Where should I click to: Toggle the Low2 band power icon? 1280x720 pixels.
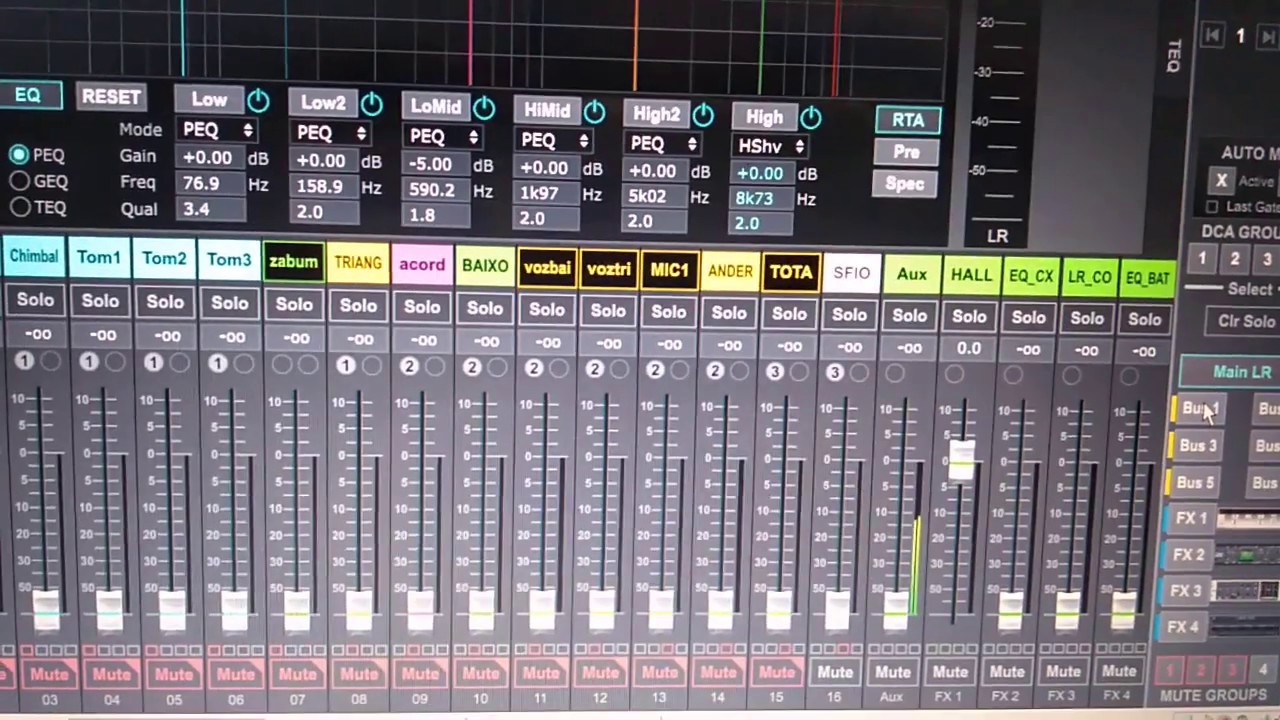coord(372,103)
